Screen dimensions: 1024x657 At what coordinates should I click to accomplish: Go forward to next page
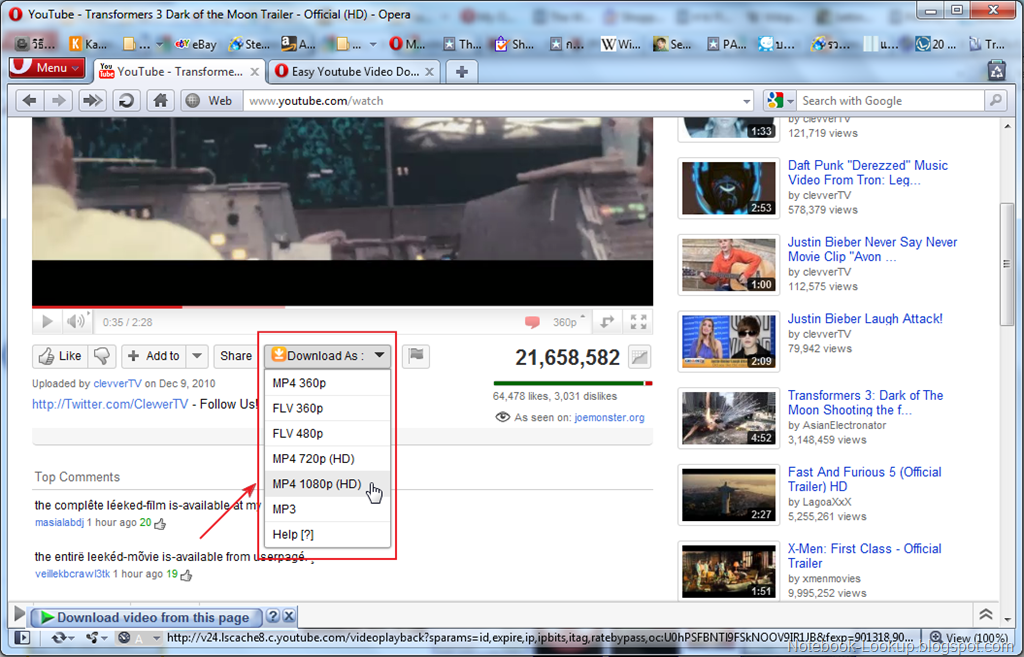59,101
